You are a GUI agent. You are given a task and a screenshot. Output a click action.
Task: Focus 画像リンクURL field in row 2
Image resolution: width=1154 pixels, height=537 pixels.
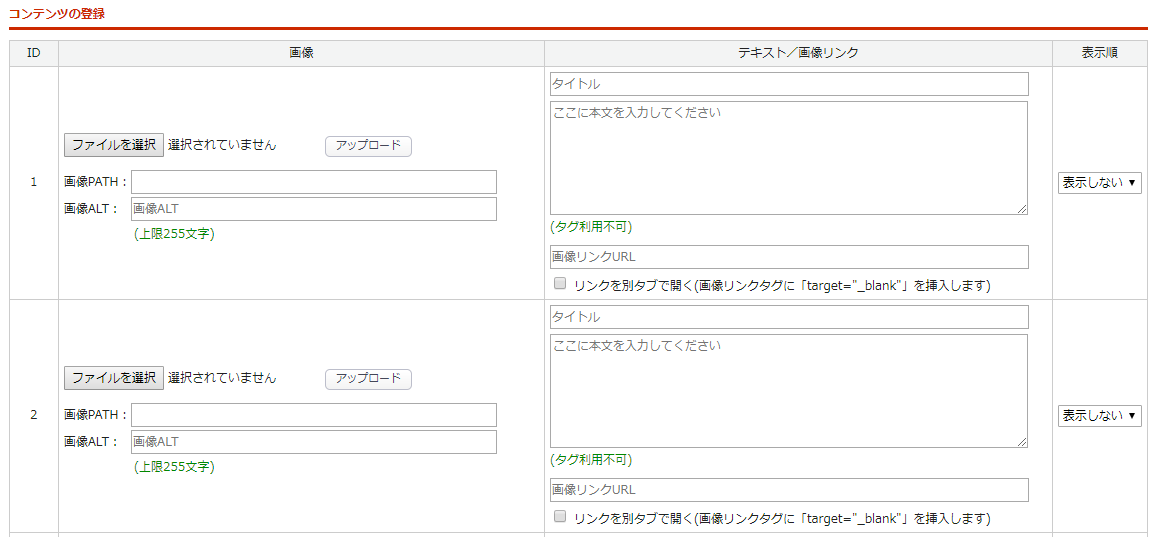pos(788,490)
